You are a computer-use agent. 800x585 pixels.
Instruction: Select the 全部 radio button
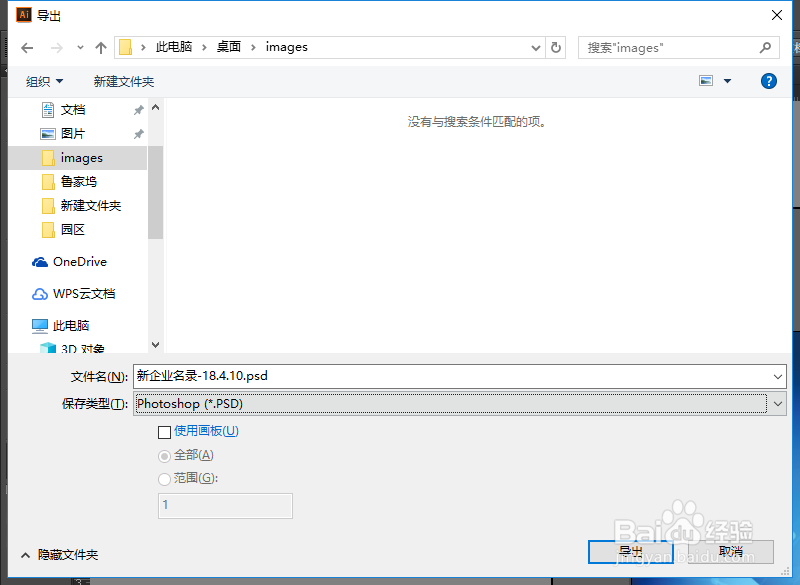click(x=163, y=455)
